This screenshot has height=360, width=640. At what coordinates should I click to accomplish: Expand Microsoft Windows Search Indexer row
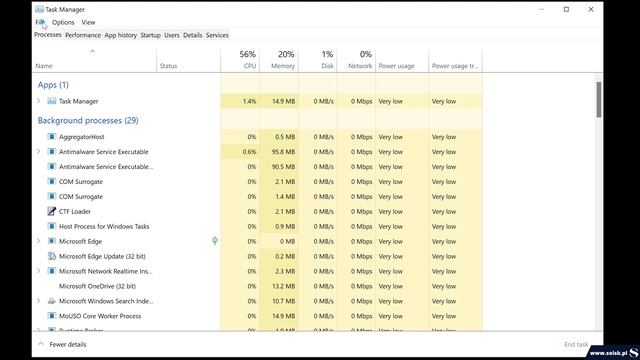point(39,301)
